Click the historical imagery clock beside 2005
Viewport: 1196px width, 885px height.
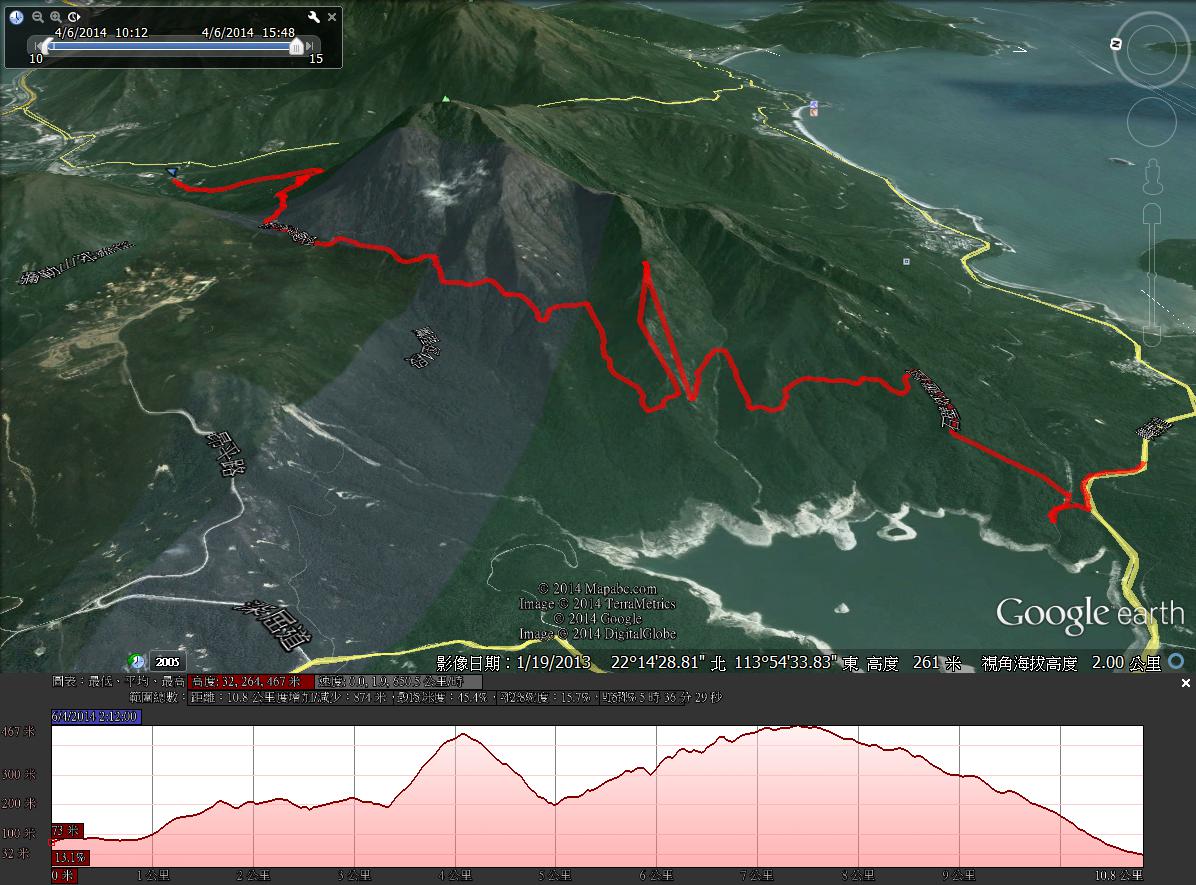click(x=137, y=661)
